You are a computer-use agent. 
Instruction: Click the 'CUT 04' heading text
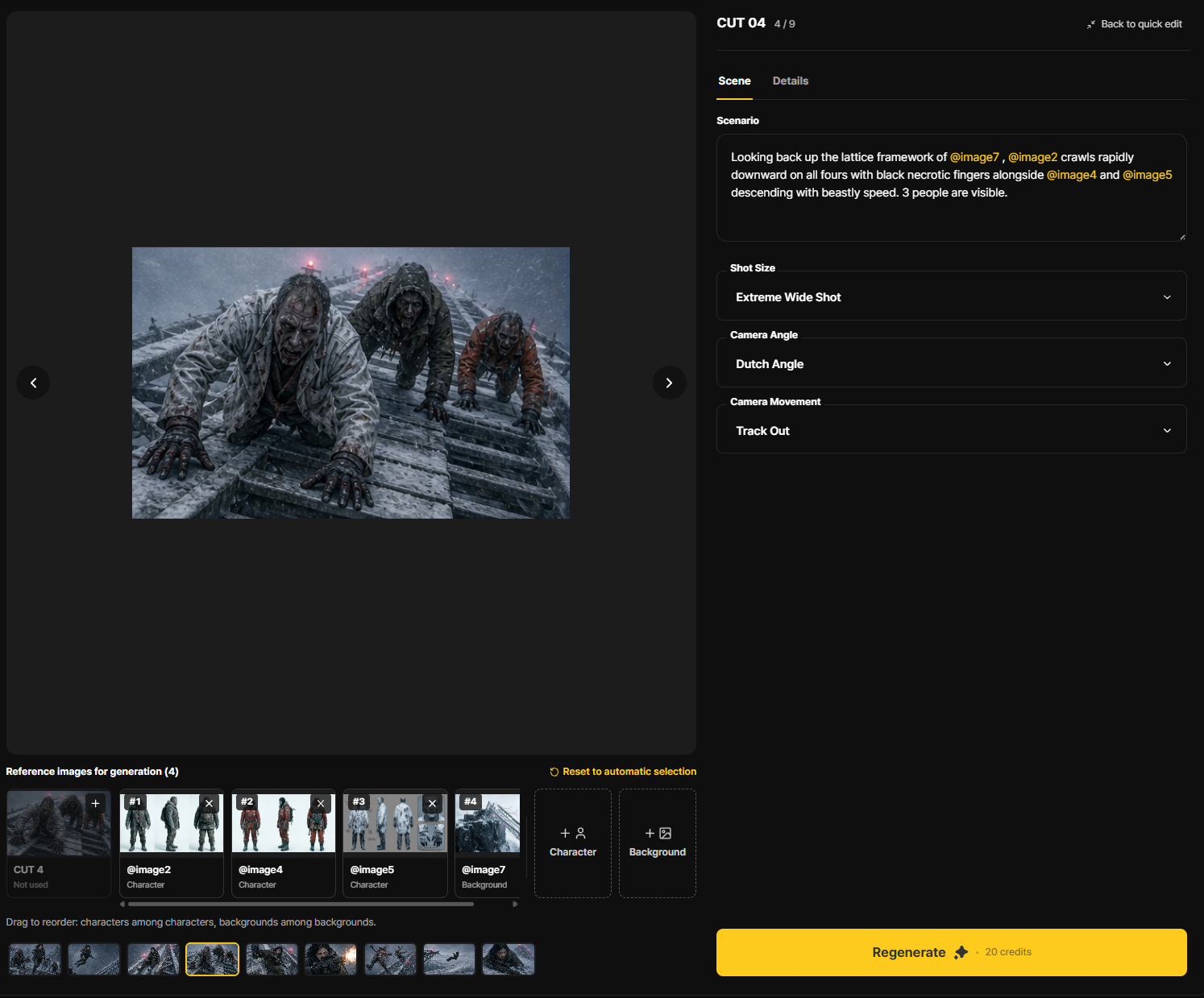pyautogui.click(x=741, y=23)
